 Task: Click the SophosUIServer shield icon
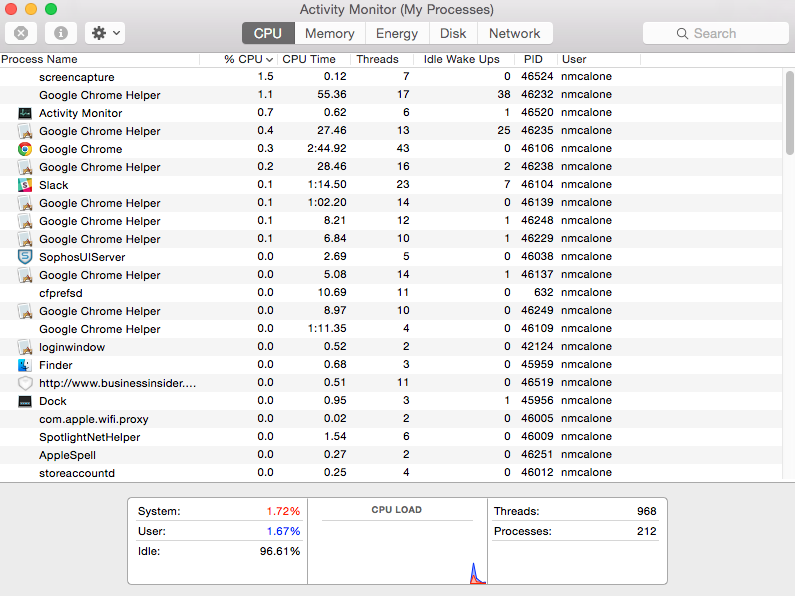click(x=25, y=257)
